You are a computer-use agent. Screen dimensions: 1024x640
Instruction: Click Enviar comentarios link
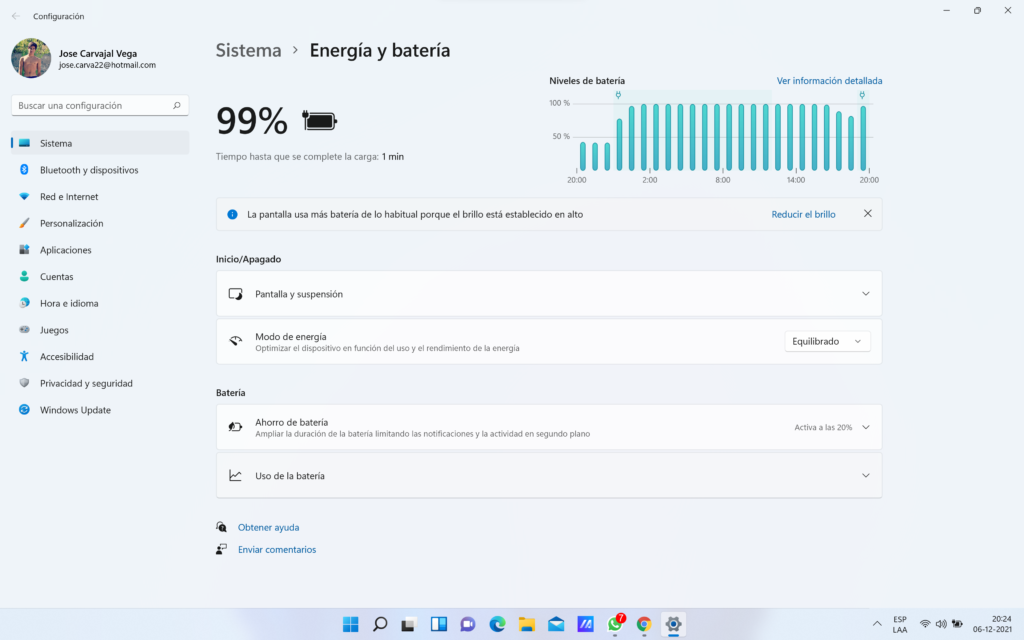(x=276, y=549)
